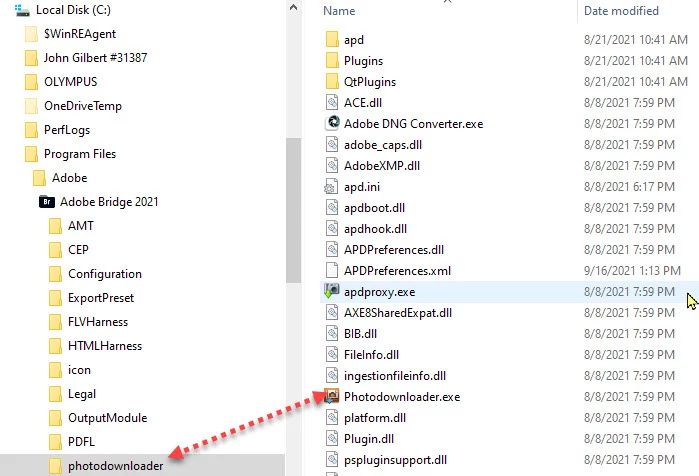Select the QtPlugins folder icon
Viewport: 699px width, 476px height.
tap(332, 82)
